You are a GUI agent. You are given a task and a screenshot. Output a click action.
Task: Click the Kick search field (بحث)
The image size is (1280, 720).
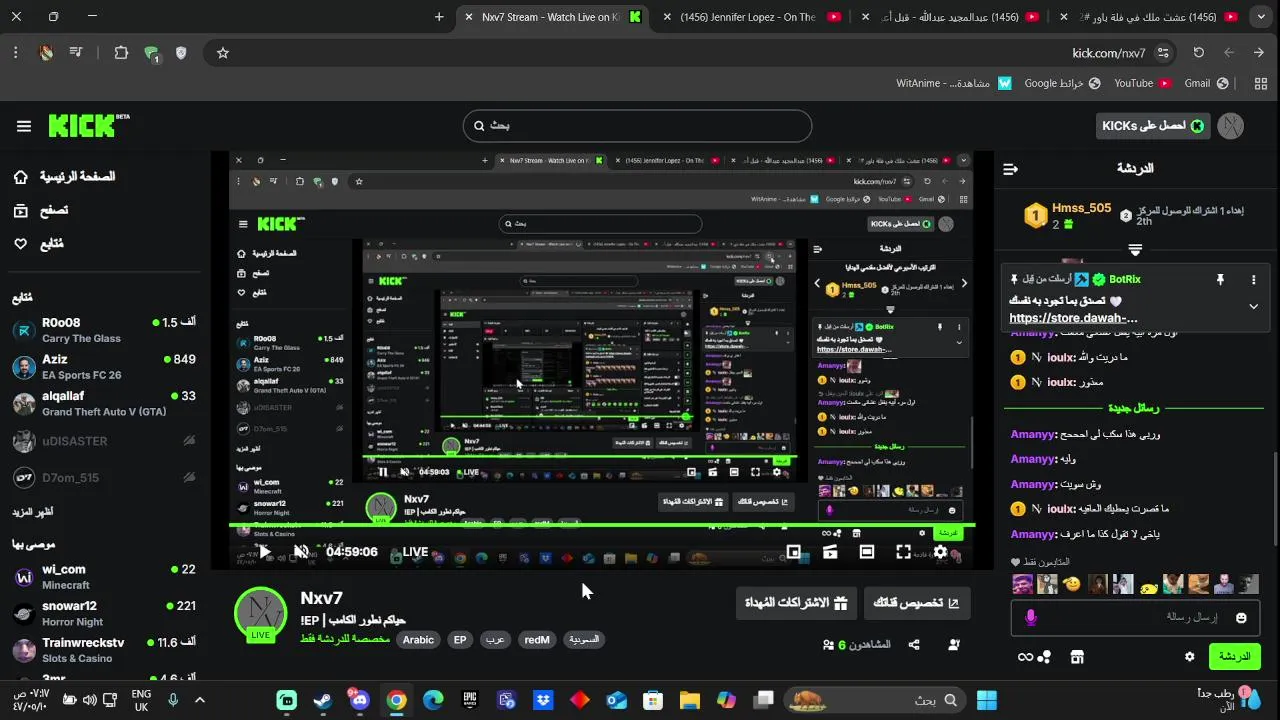pyautogui.click(x=637, y=126)
